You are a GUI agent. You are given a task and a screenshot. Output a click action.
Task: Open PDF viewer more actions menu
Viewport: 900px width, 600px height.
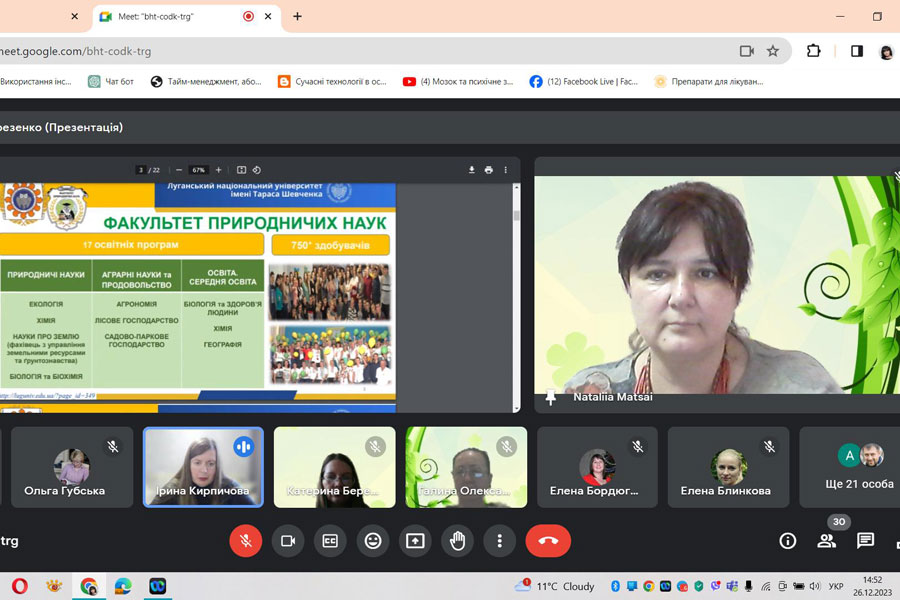tap(506, 170)
